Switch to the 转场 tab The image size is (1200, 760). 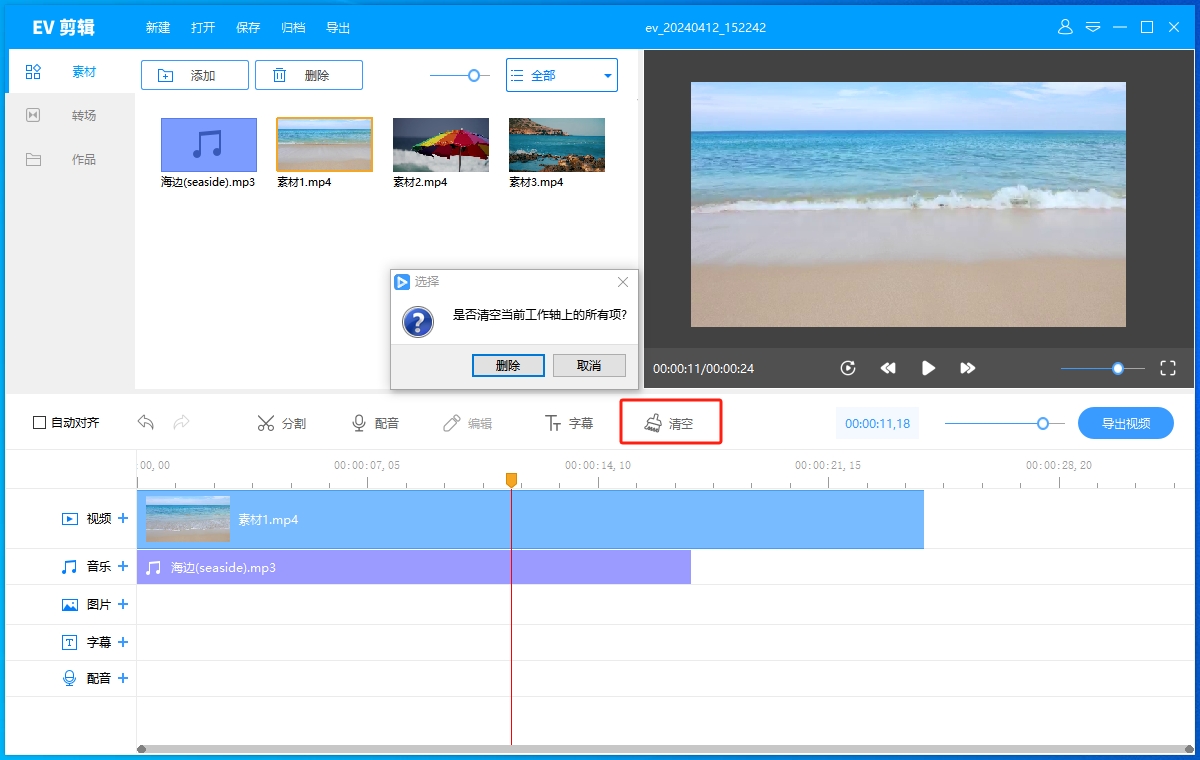(x=84, y=115)
